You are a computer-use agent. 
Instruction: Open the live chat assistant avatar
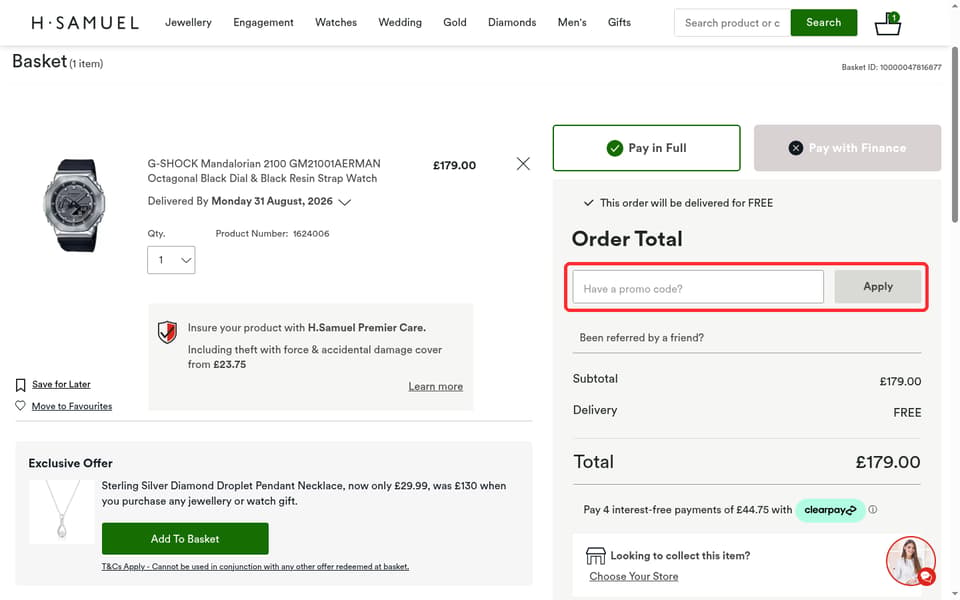910,561
